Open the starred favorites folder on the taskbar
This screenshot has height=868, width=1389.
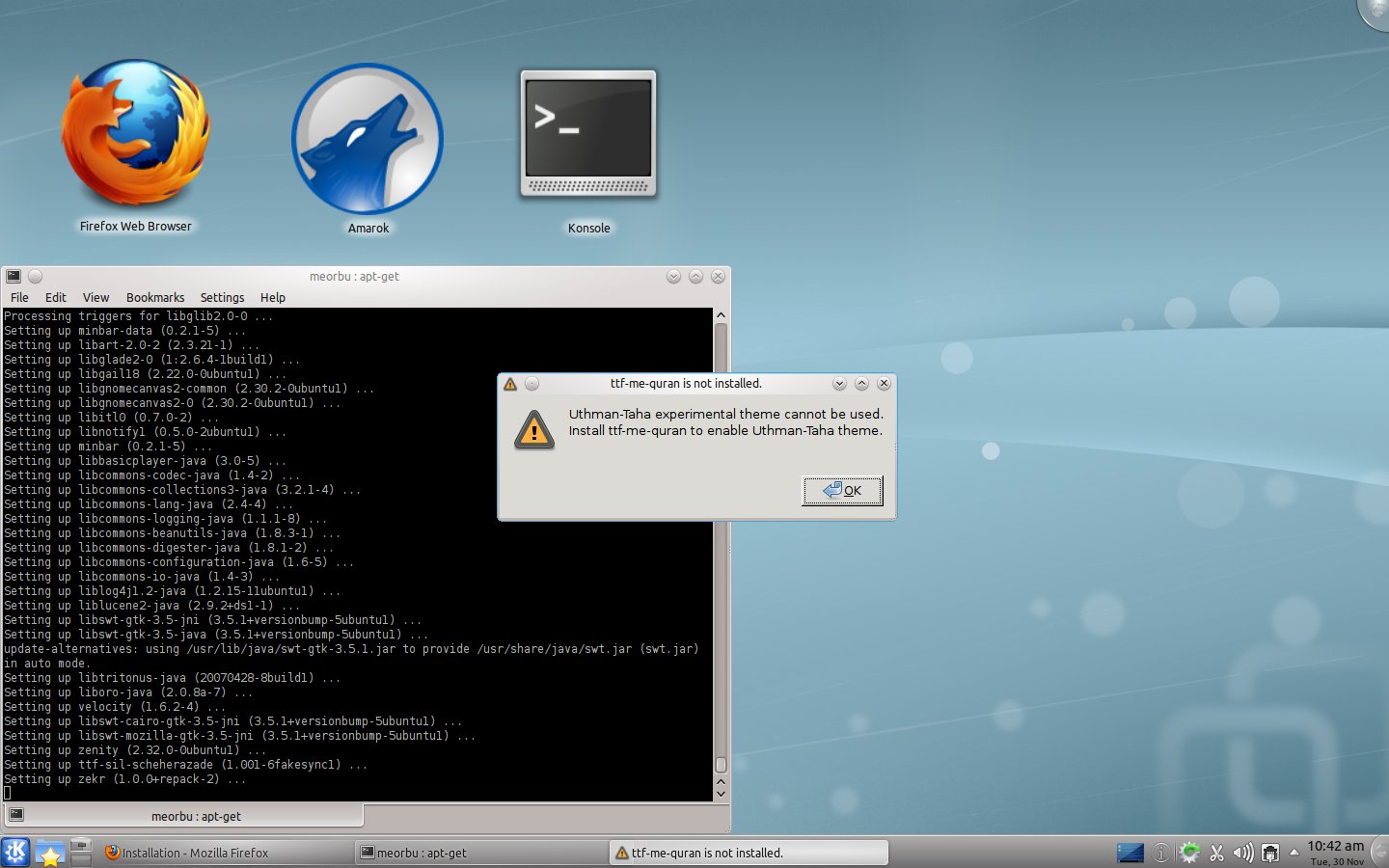coord(50,852)
